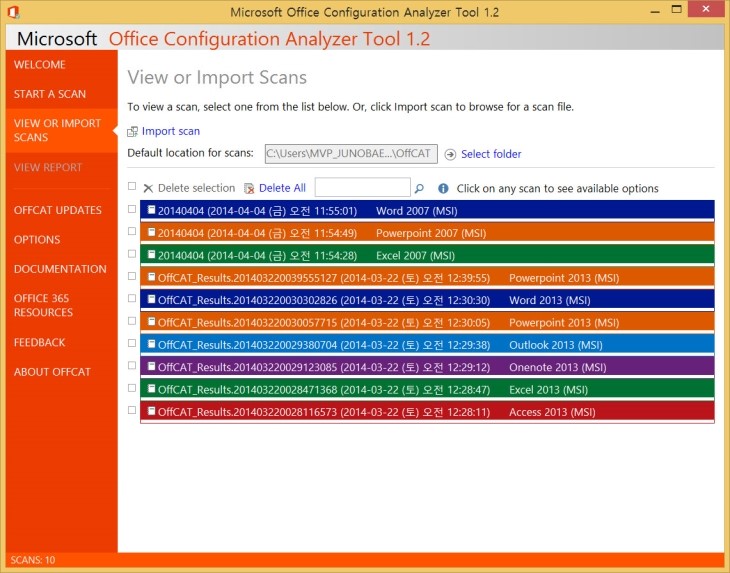
Task: Click the Import scan icon
Action: (132, 132)
